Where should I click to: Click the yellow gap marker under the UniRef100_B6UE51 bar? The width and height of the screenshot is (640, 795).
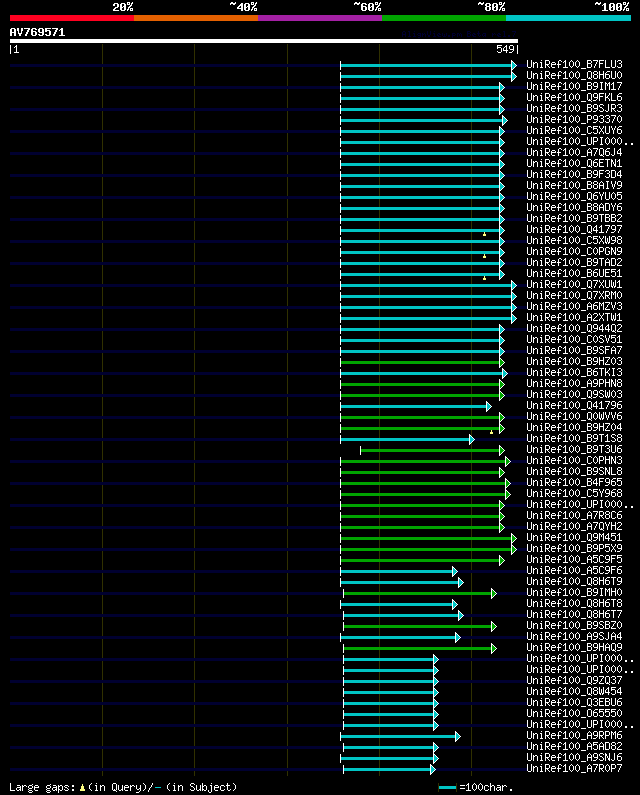pos(484,278)
